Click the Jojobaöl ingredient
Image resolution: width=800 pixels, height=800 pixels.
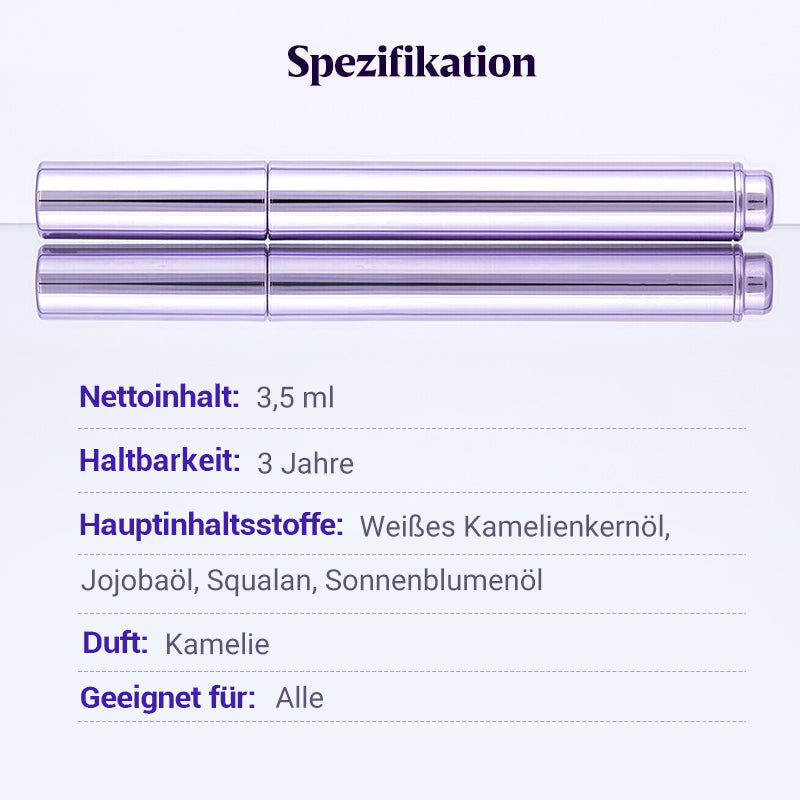(x=139, y=581)
